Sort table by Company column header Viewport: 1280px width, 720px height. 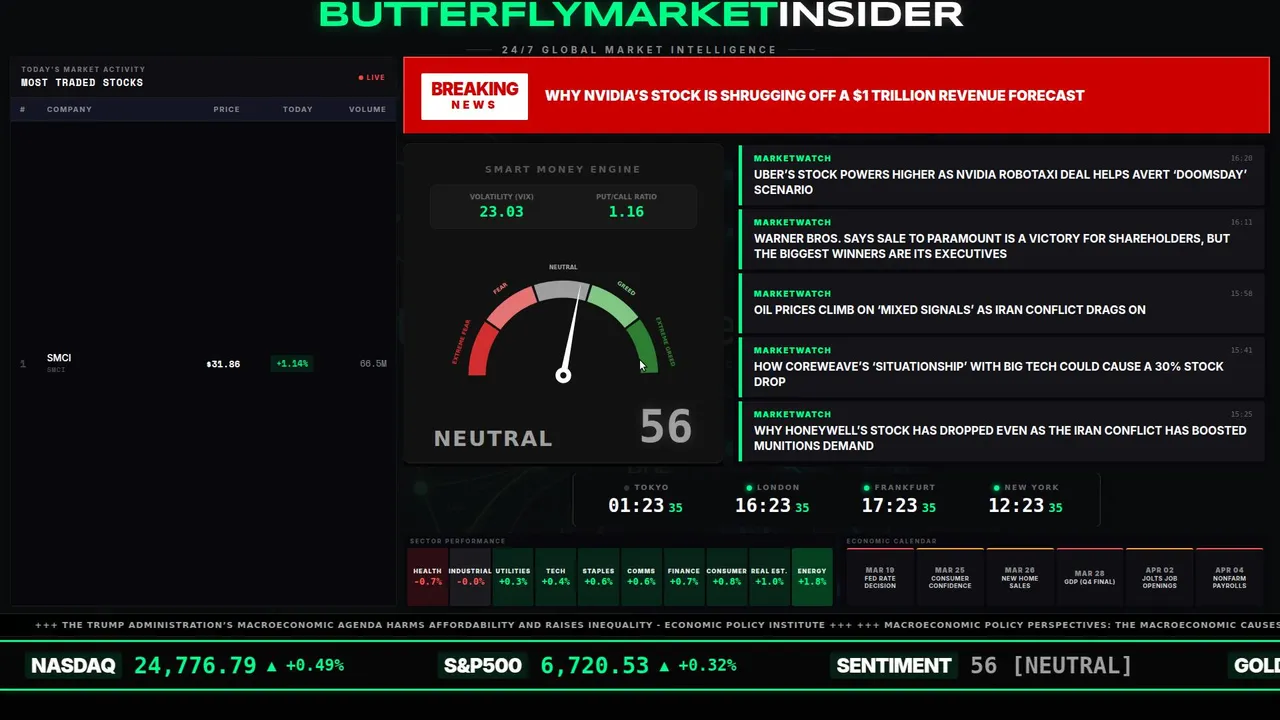(69, 109)
